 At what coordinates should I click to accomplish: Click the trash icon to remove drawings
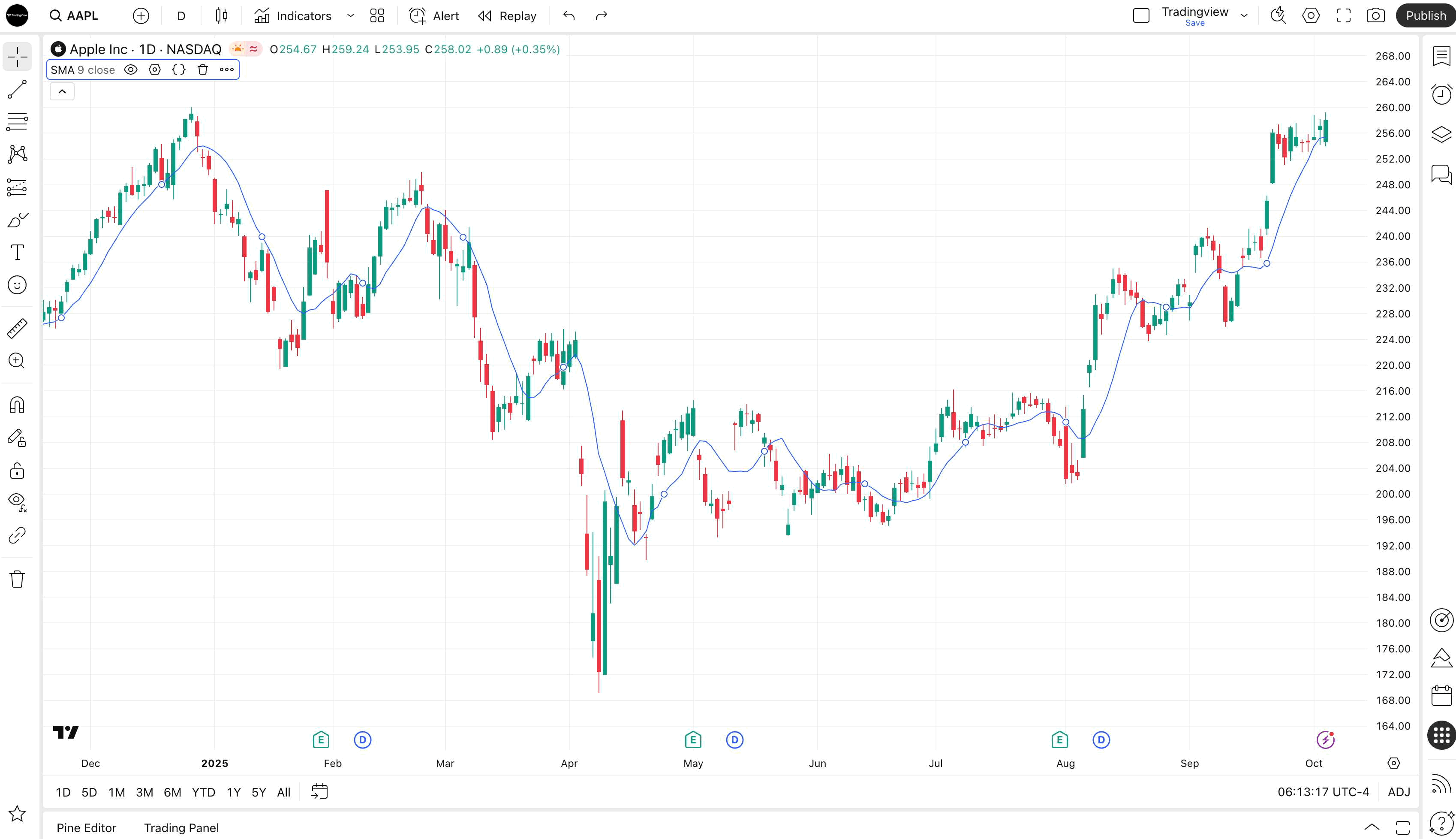(x=17, y=579)
